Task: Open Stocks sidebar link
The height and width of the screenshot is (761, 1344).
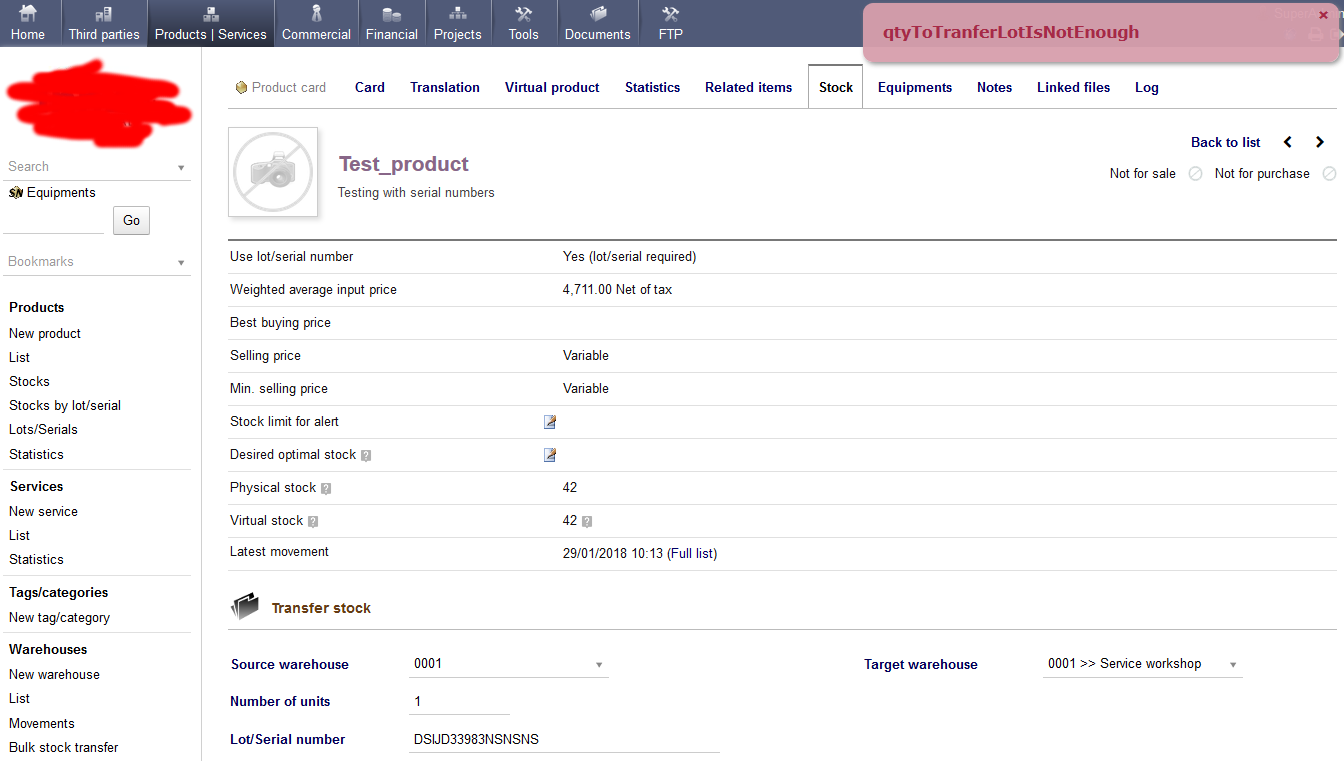Action: [29, 381]
